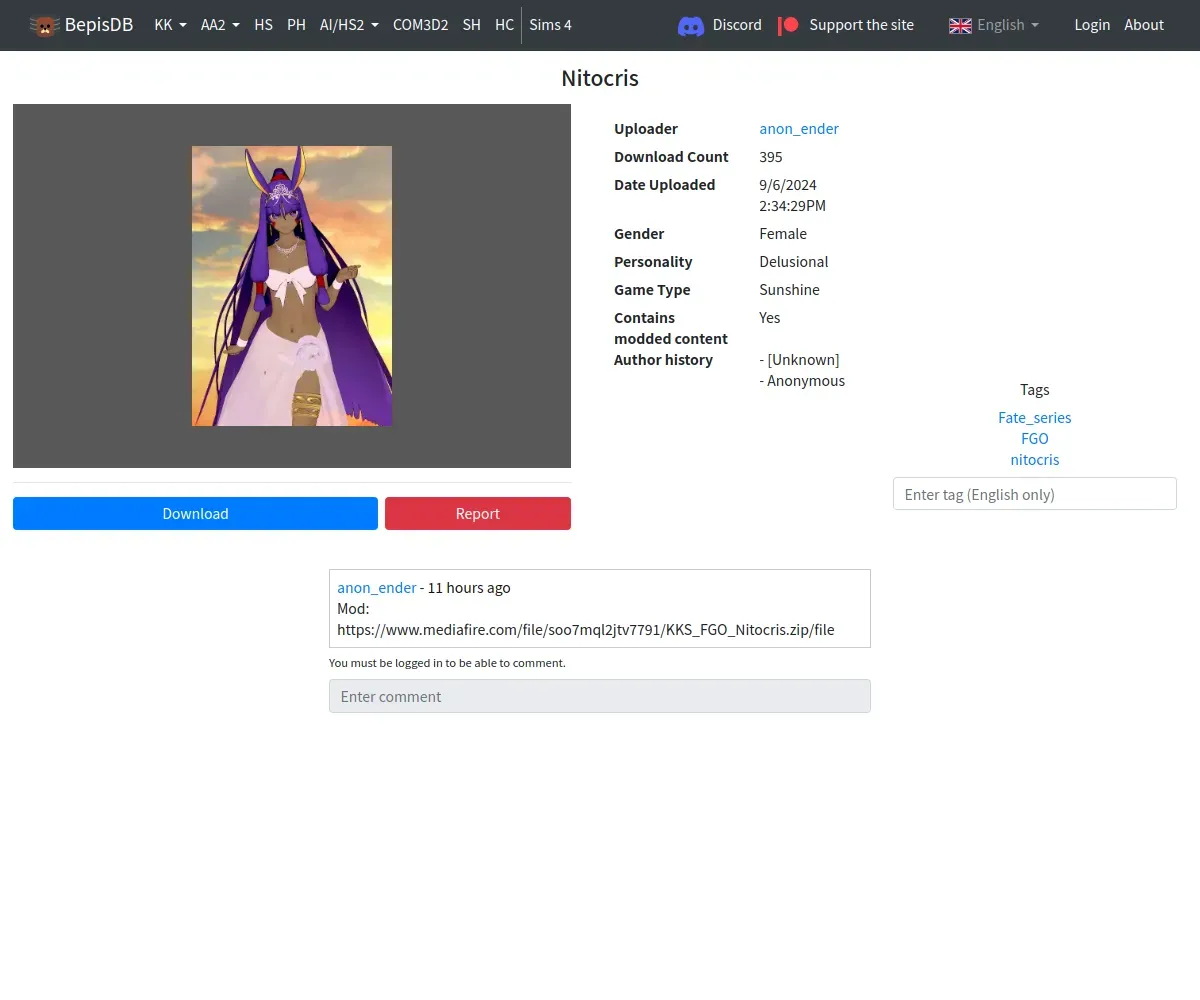Open the Discord link text
Screen dimensions: 1200x1000
[x=737, y=25]
